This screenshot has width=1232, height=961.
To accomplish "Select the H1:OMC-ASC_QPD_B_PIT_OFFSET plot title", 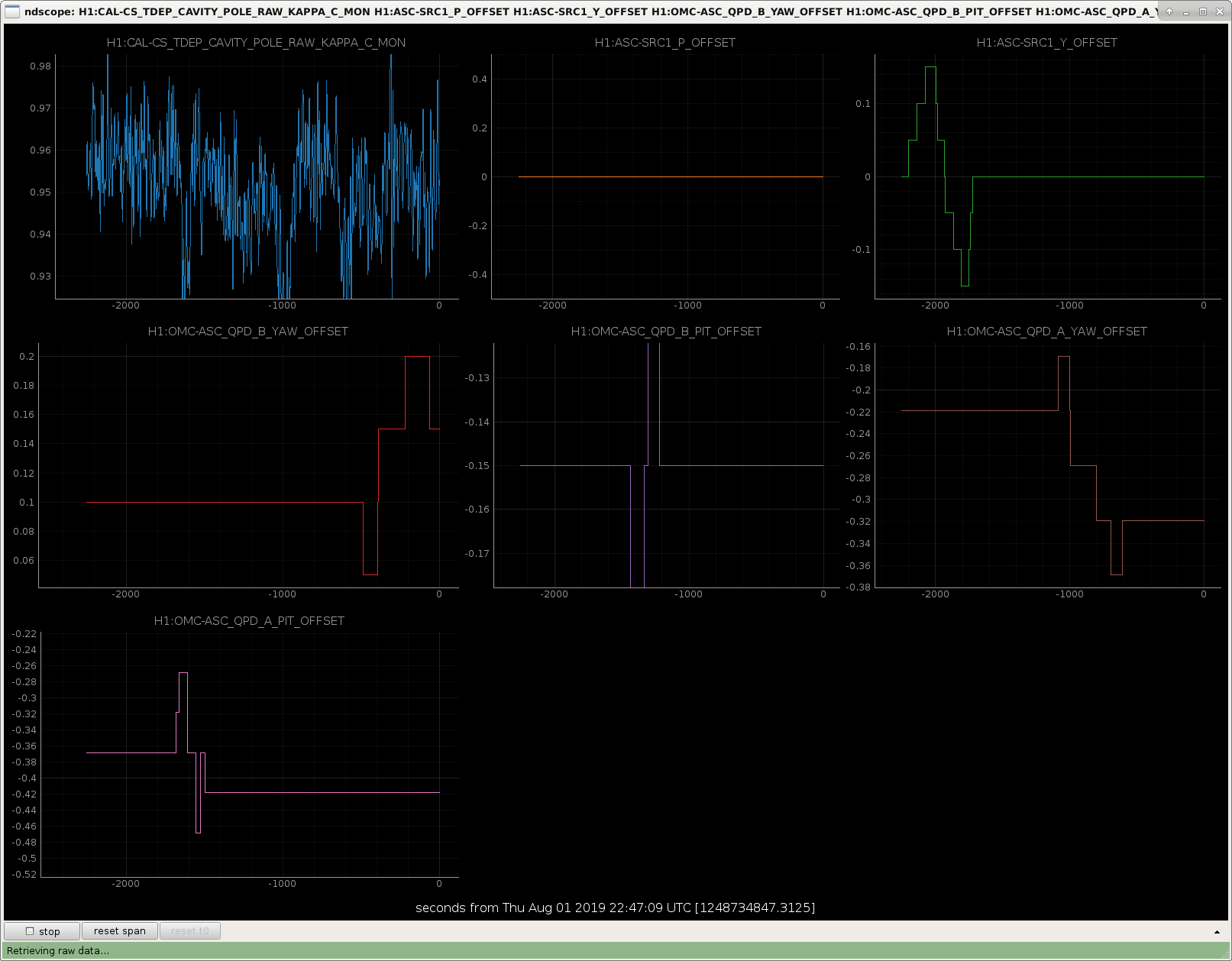I will [x=666, y=332].
